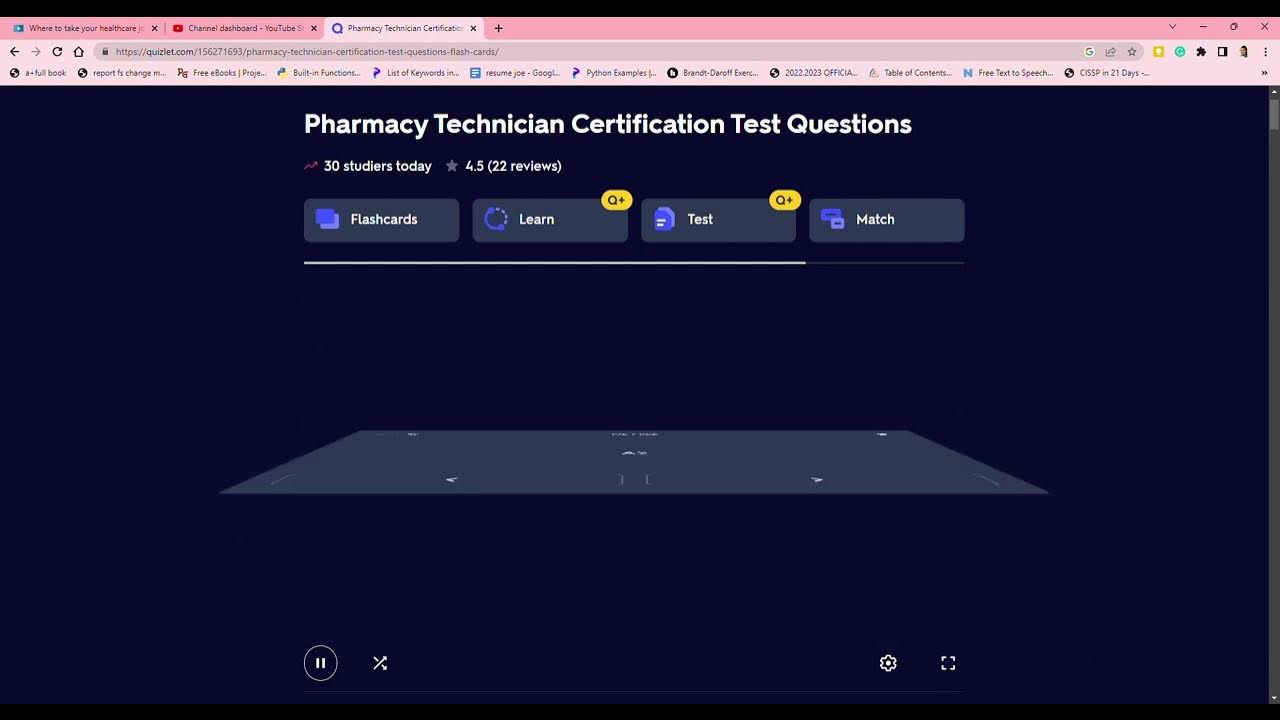Open the a+full book bookmark
This screenshot has height=720, width=1280.
pos(38,73)
